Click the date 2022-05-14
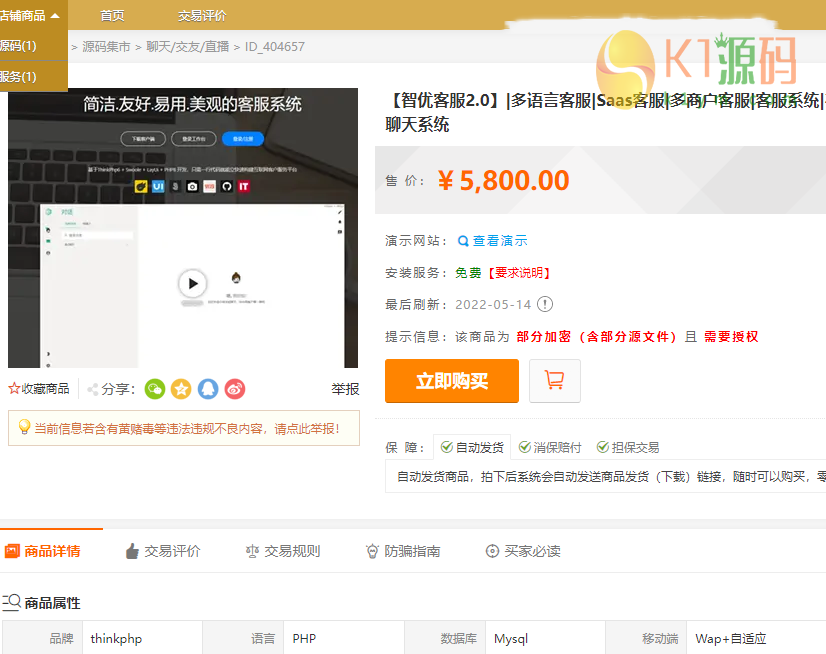 pos(493,305)
